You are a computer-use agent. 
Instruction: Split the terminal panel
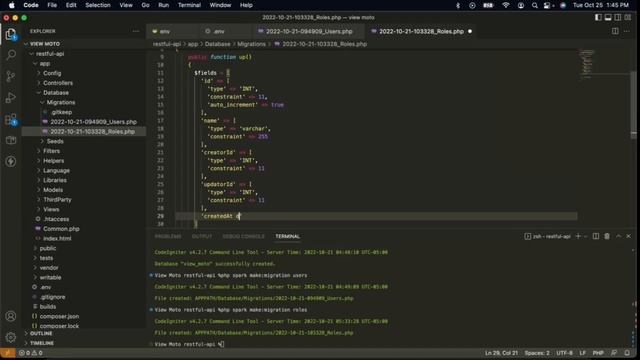(596, 236)
